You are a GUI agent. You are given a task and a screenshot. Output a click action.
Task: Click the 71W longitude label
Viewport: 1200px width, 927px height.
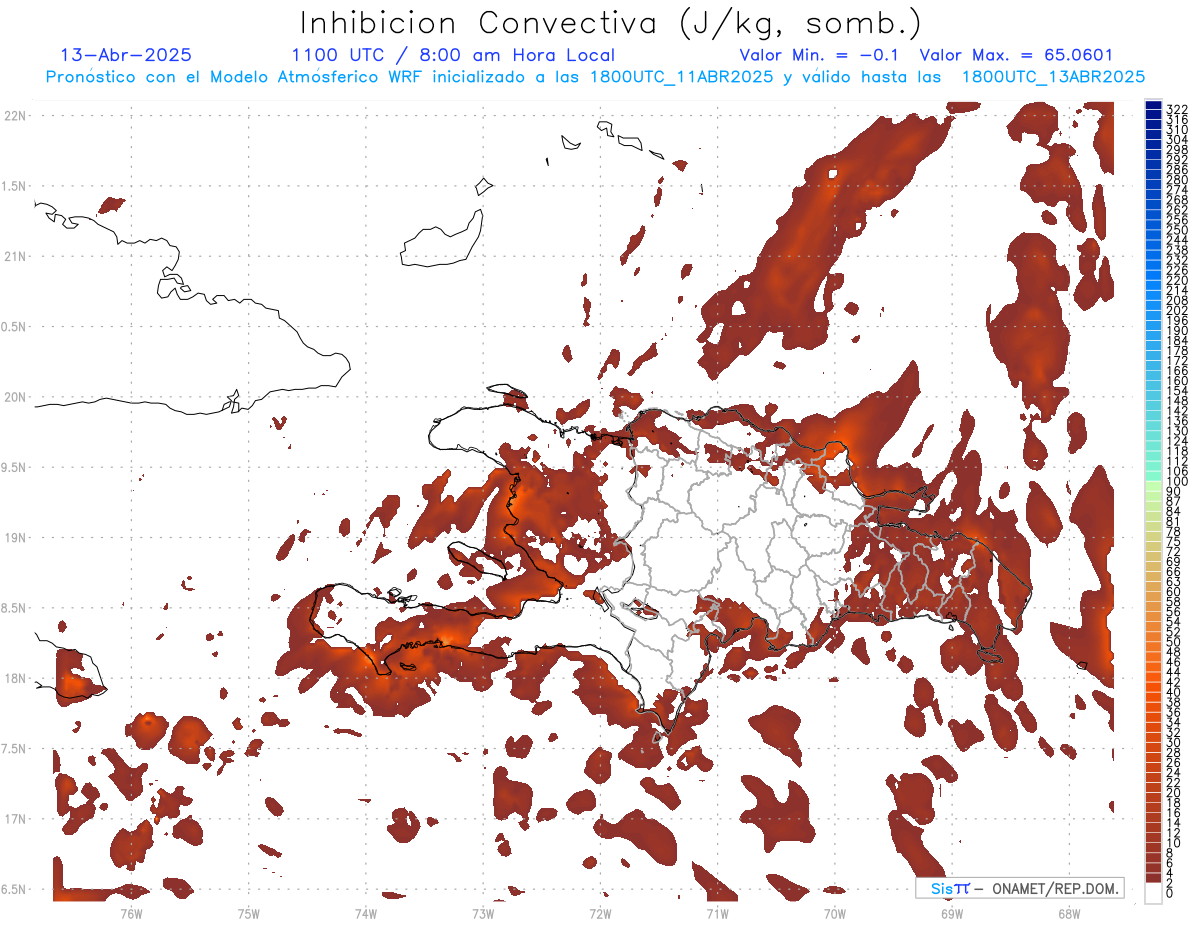coord(717,913)
